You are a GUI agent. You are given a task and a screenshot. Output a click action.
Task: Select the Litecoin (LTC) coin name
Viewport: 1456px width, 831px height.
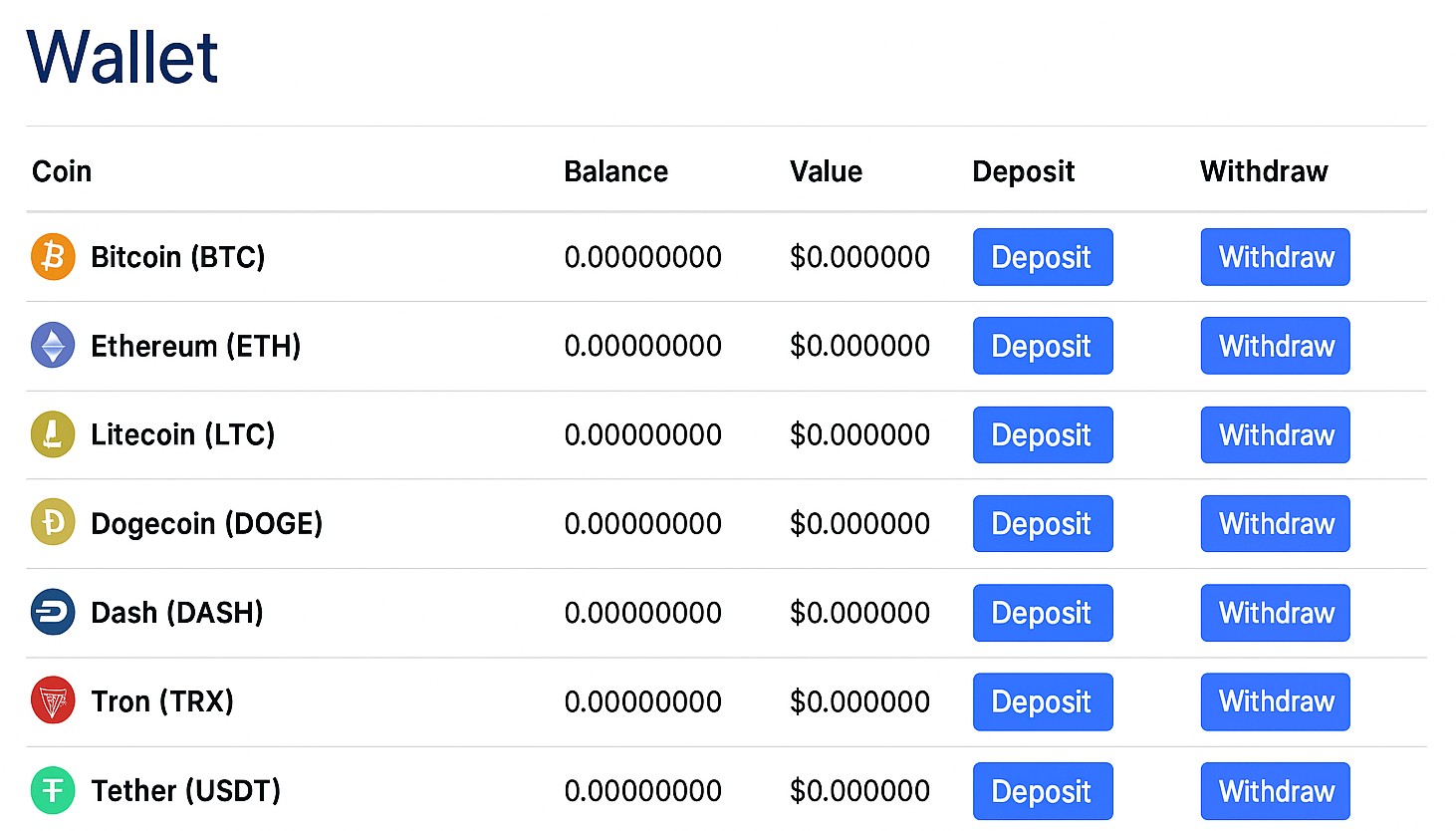183,434
